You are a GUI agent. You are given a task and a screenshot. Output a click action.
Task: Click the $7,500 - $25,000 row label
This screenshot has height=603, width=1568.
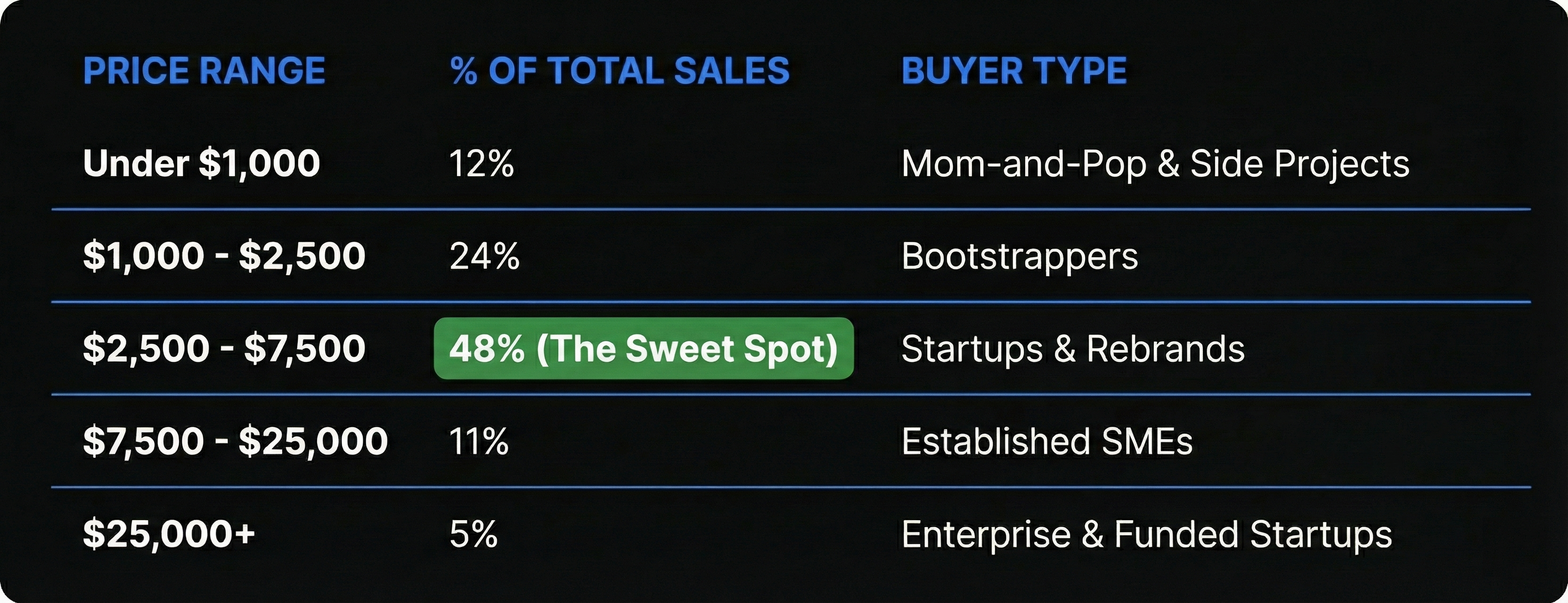(x=235, y=441)
